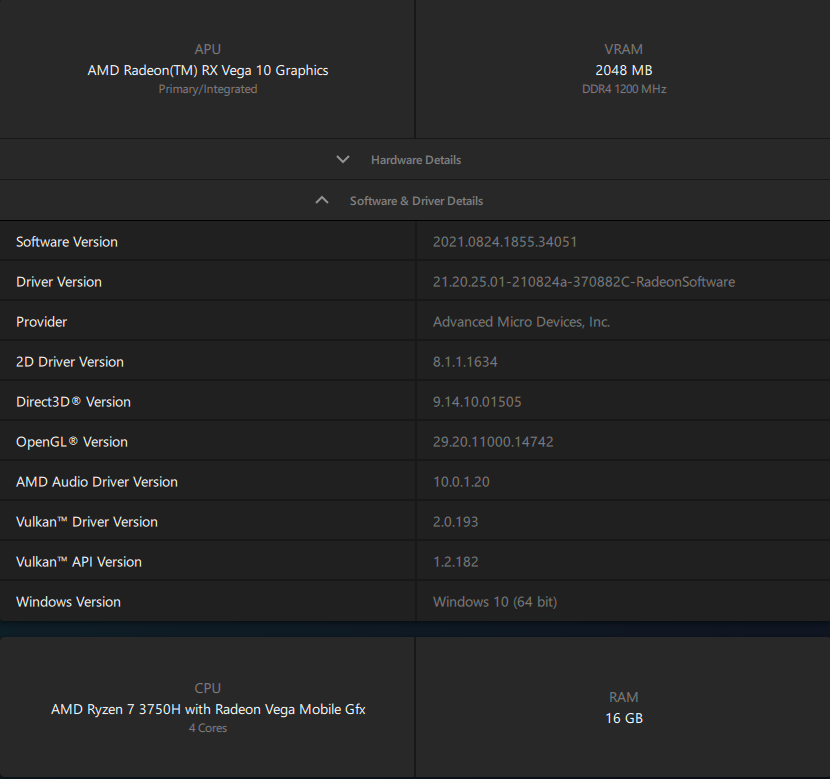Select the 2D Driver Version label
The image size is (830, 779).
tap(70, 362)
